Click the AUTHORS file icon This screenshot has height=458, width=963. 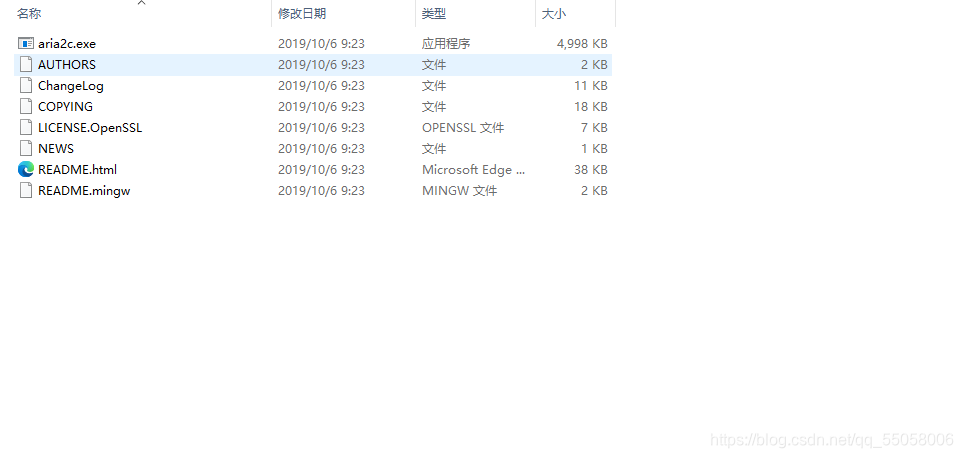(x=26, y=64)
